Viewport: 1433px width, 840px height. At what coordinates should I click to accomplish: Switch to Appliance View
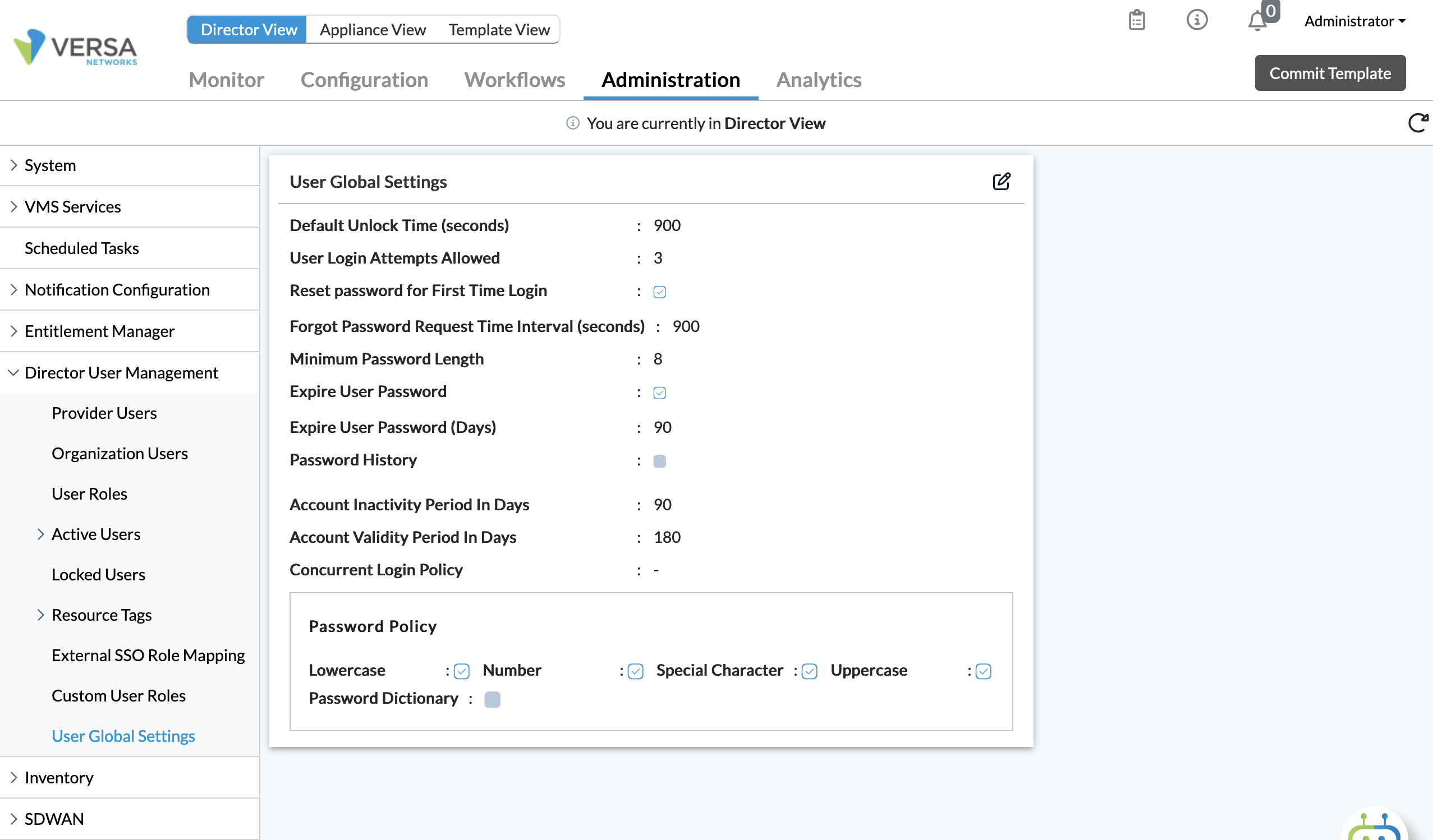tap(373, 29)
